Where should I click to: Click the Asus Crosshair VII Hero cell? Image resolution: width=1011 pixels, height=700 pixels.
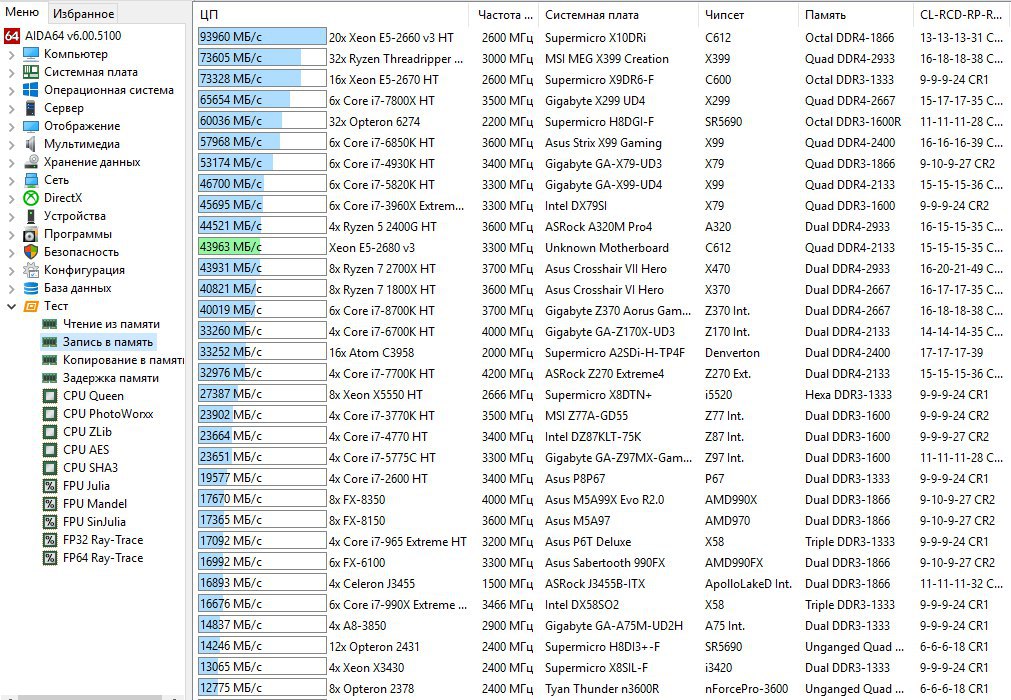point(605,269)
